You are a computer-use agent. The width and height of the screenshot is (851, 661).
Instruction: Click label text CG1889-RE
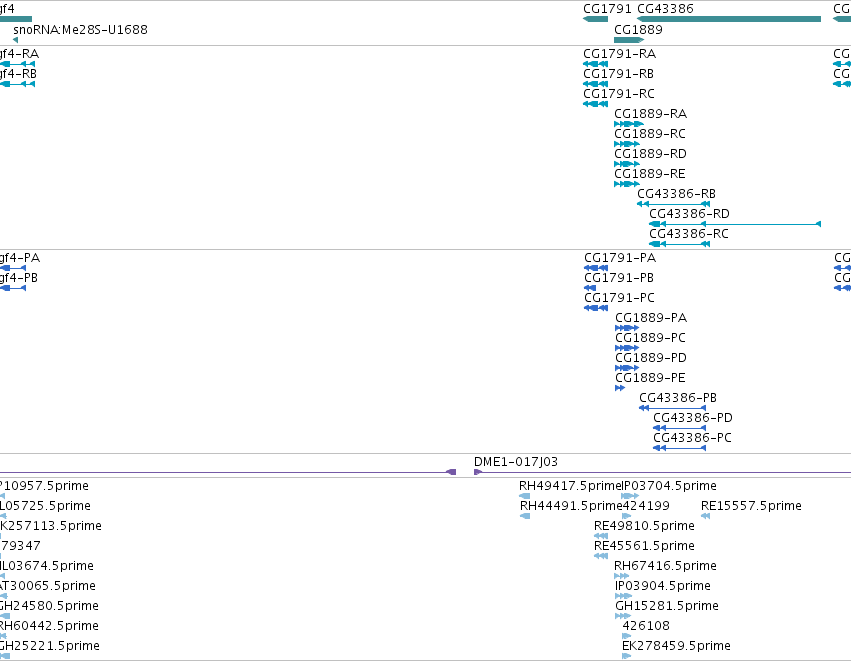point(650,174)
